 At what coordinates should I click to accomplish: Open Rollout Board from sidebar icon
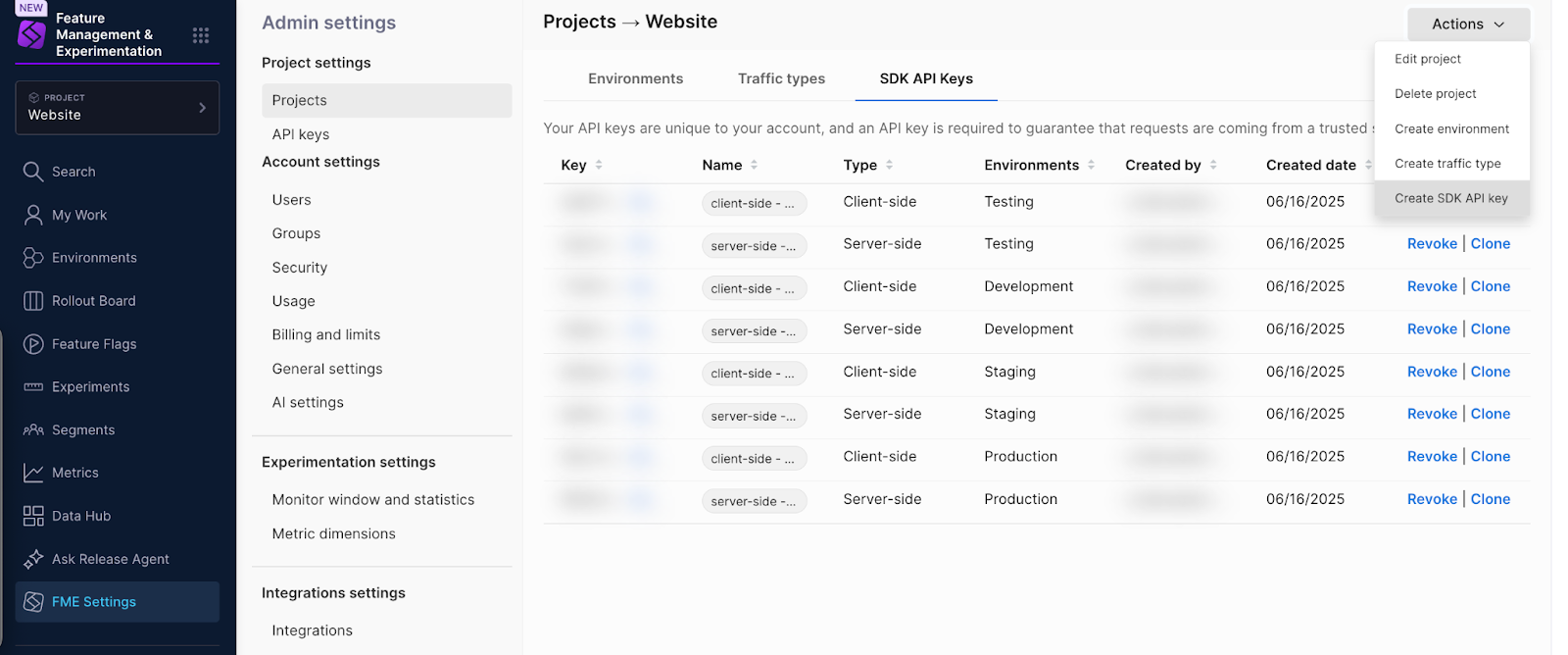tap(33, 301)
